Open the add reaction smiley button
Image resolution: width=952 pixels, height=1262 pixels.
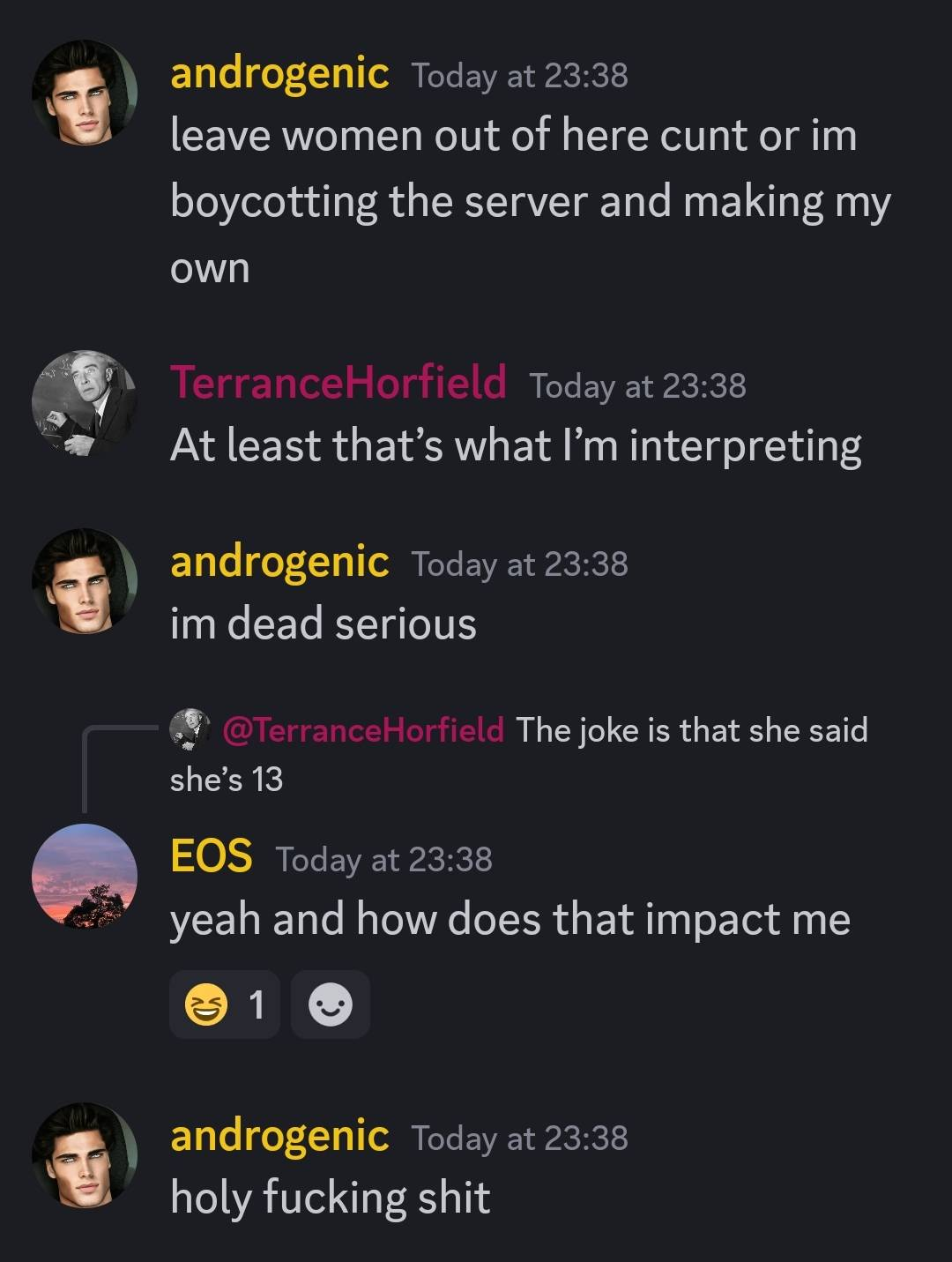pyautogui.click(x=330, y=1004)
